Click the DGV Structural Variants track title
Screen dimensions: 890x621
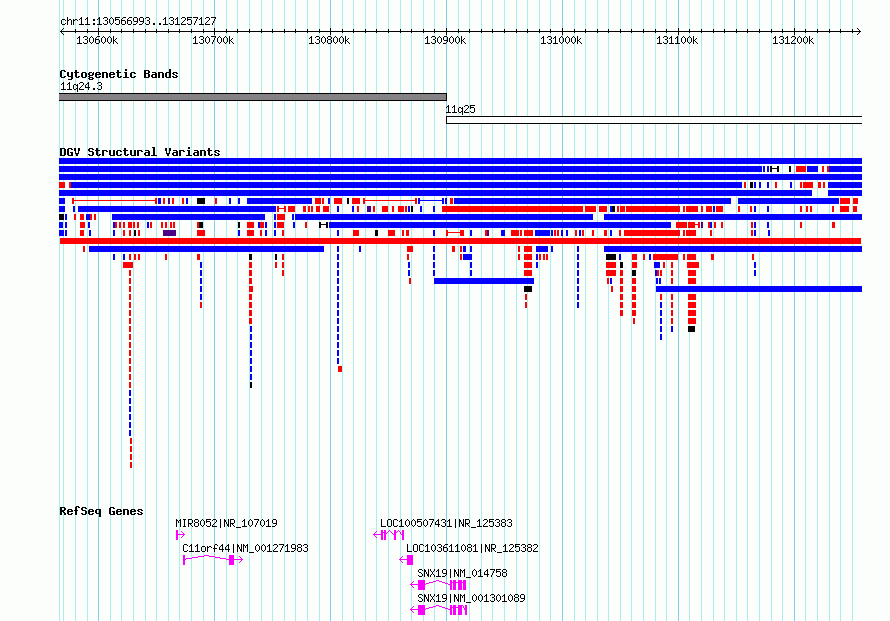140,152
